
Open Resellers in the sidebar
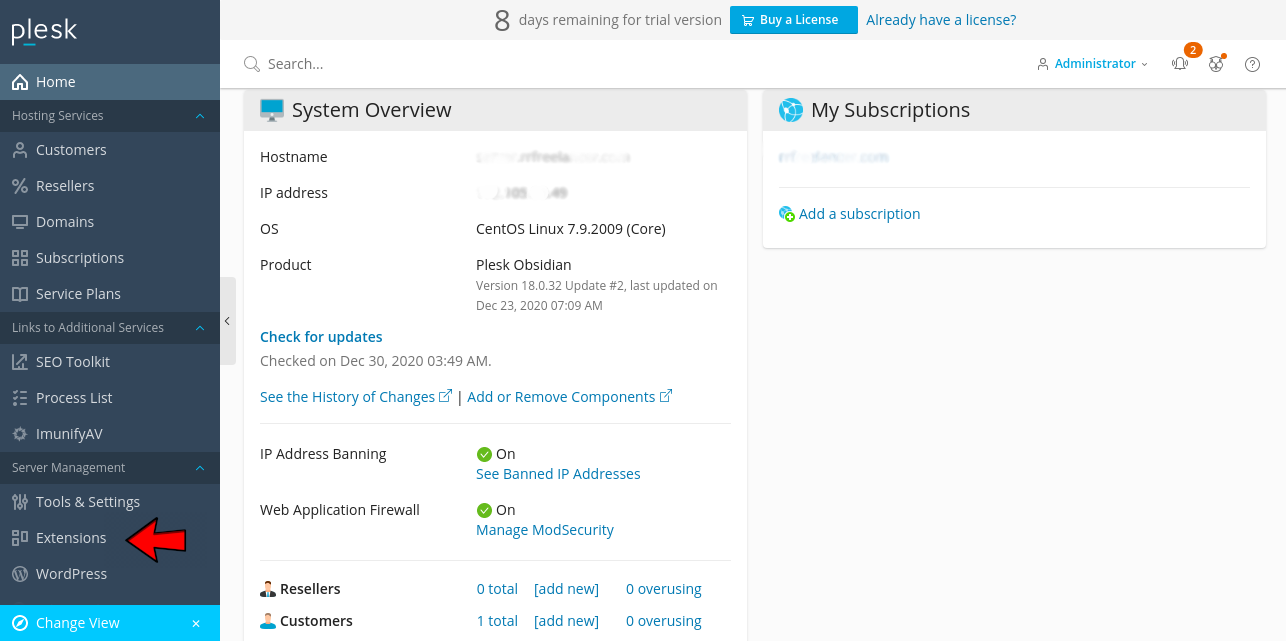pos(110,186)
